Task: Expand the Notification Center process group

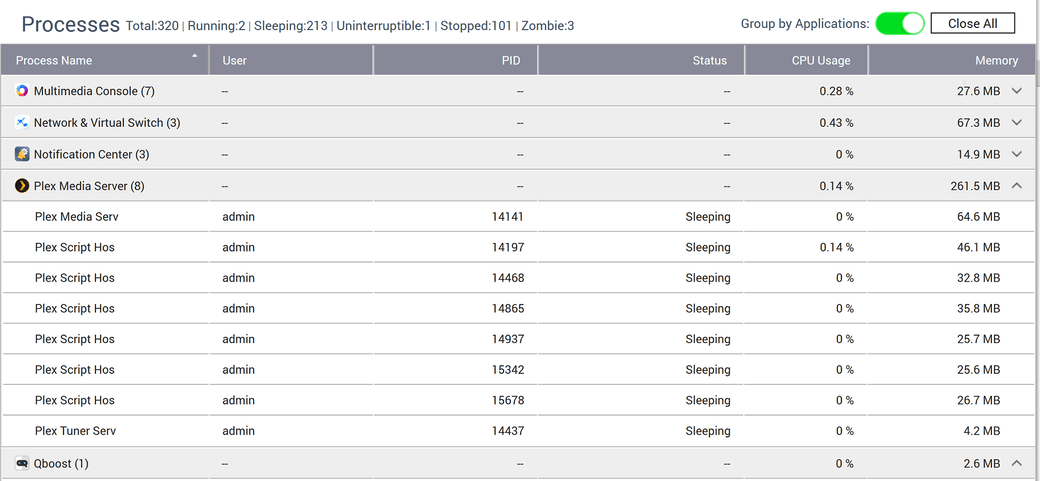Action: click(1017, 155)
